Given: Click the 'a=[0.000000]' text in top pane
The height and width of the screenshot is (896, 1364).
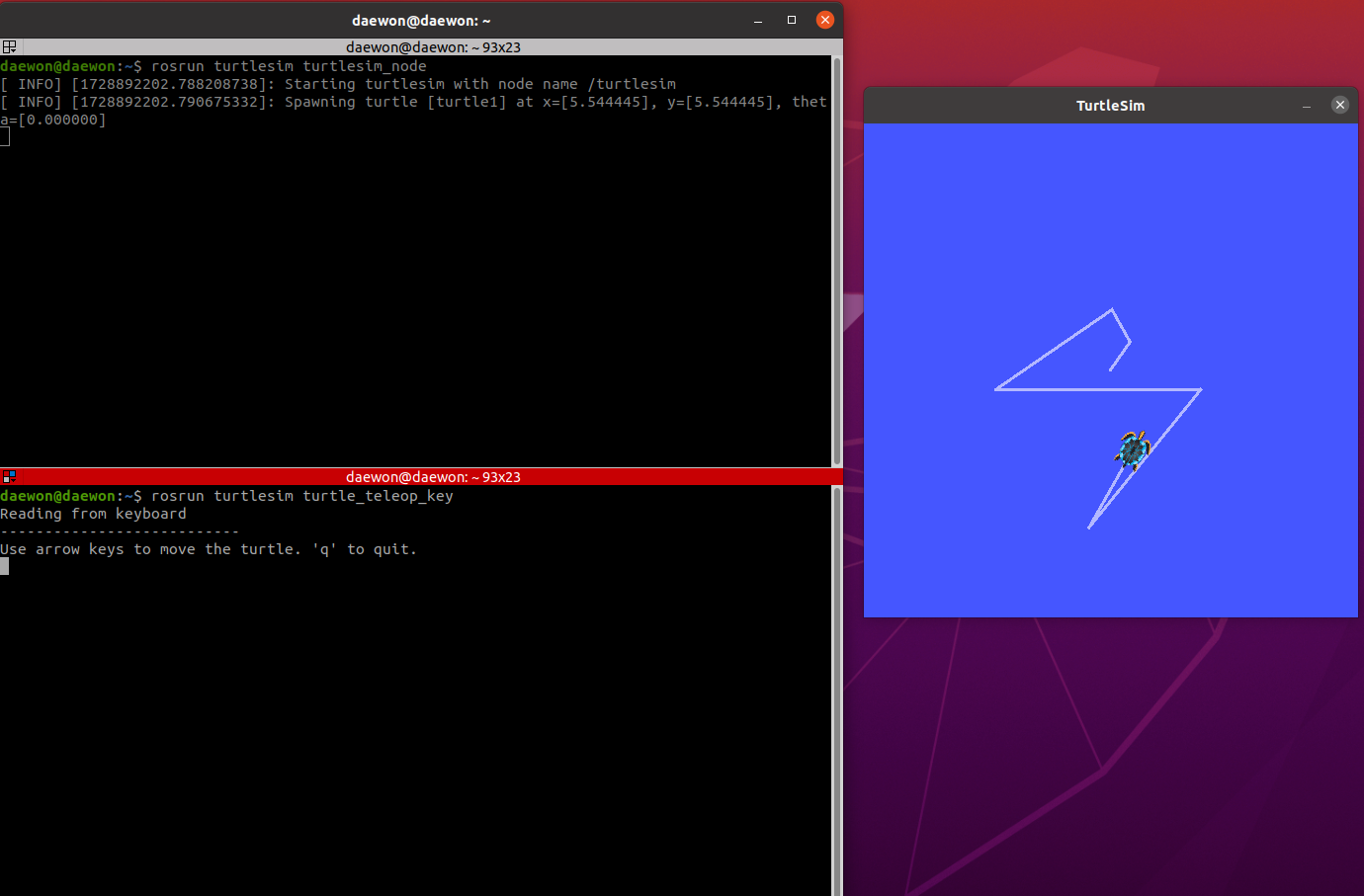Looking at the screenshot, I should (52, 120).
